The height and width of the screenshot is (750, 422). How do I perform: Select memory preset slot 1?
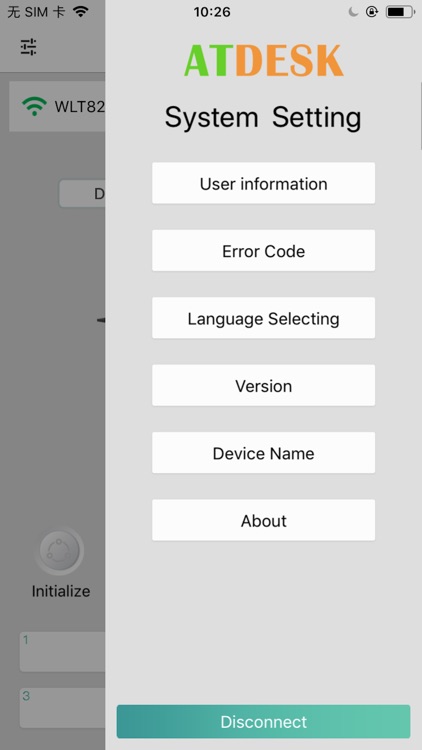pos(62,651)
